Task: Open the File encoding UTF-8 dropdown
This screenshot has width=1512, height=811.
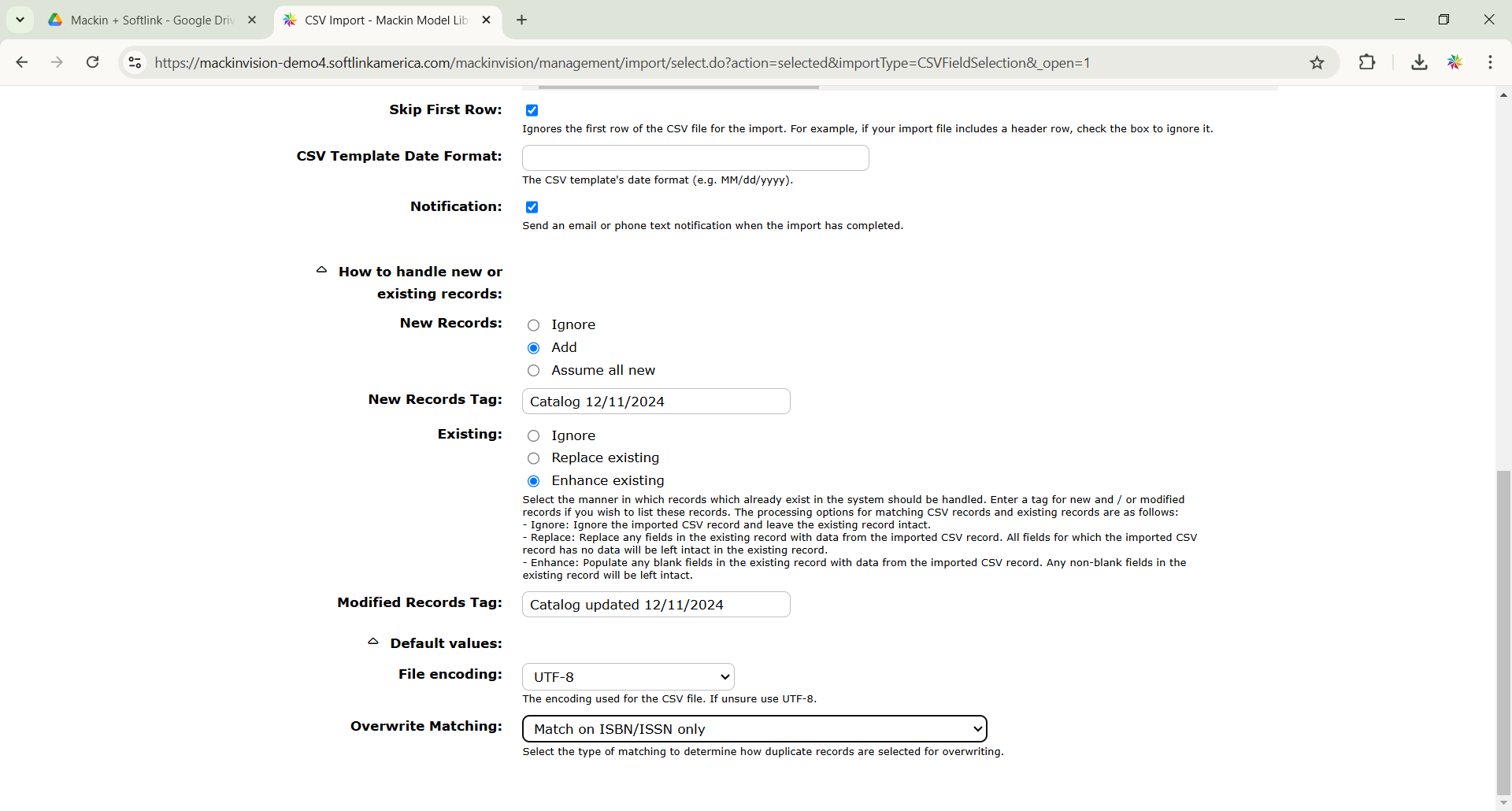Action: point(628,677)
